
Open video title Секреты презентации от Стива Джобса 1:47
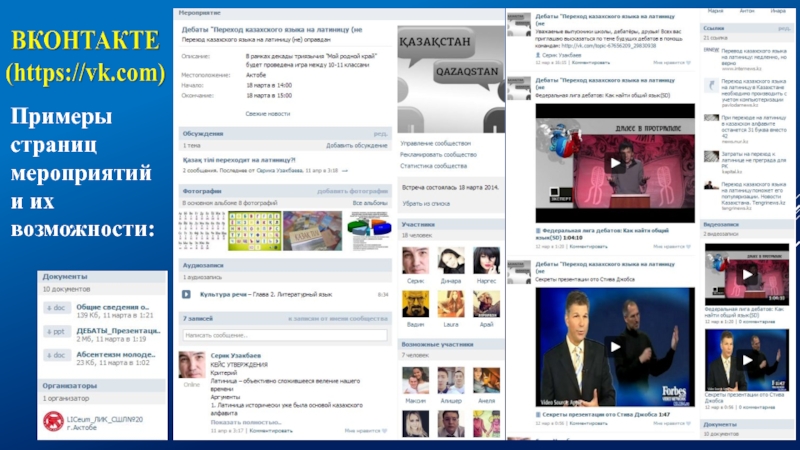pos(606,414)
